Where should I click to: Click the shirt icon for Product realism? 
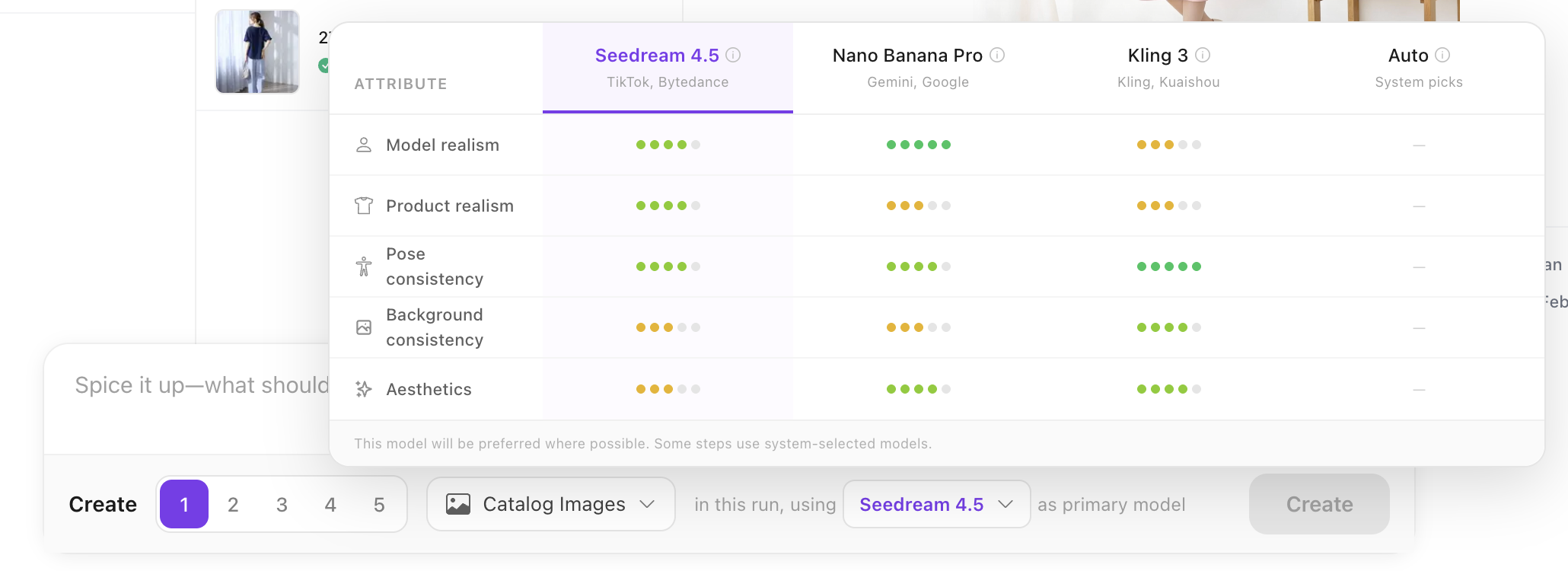click(364, 206)
